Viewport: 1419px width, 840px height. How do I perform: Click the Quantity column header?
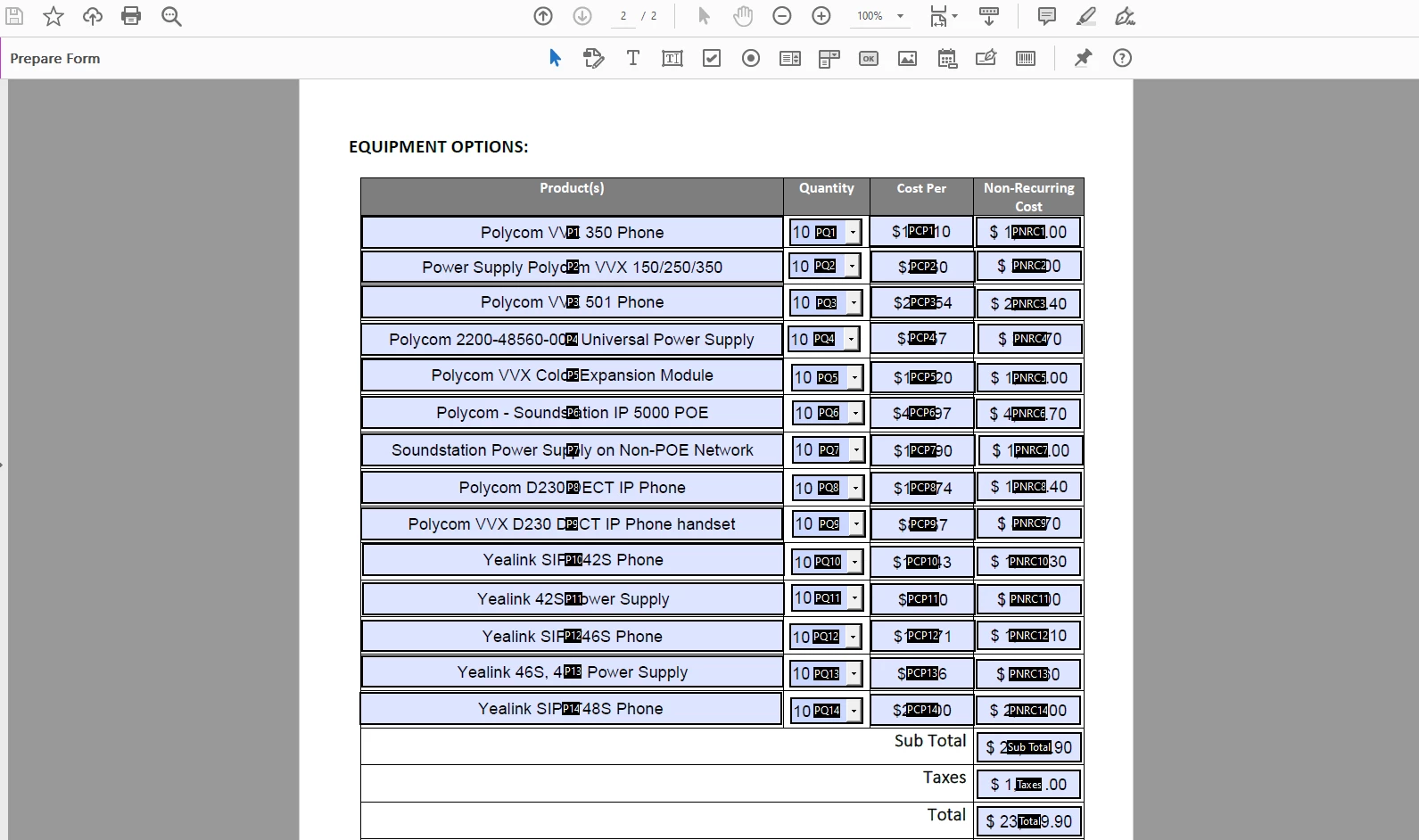point(826,188)
